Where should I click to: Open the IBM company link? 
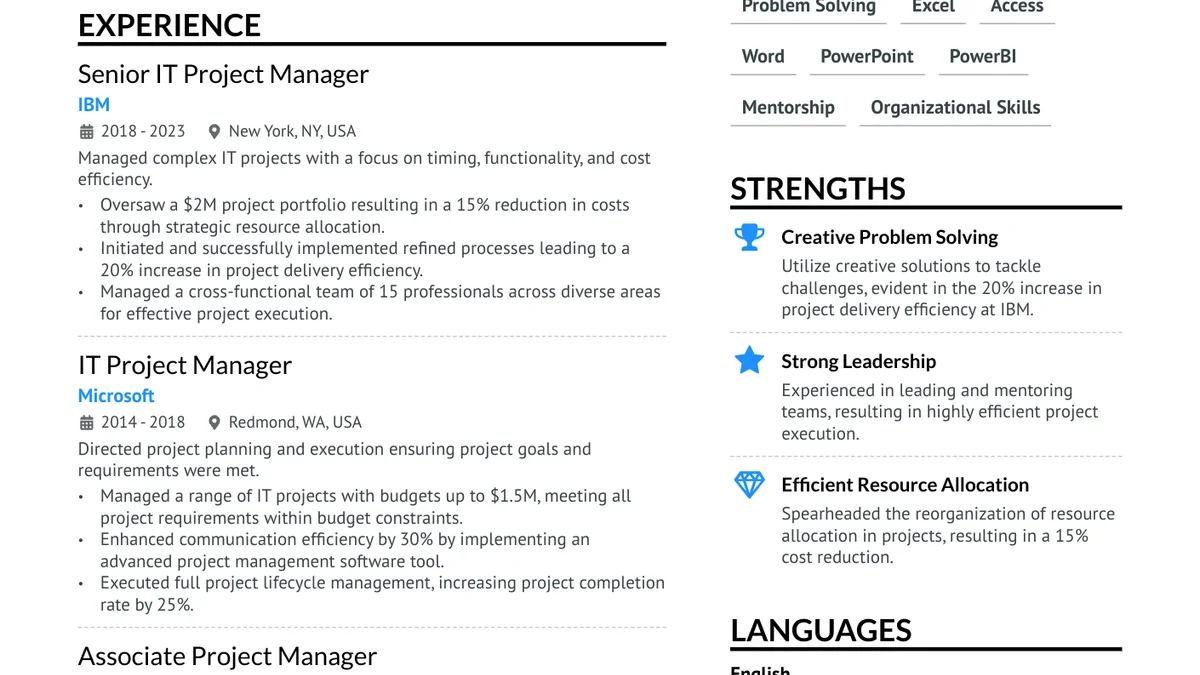click(94, 104)
